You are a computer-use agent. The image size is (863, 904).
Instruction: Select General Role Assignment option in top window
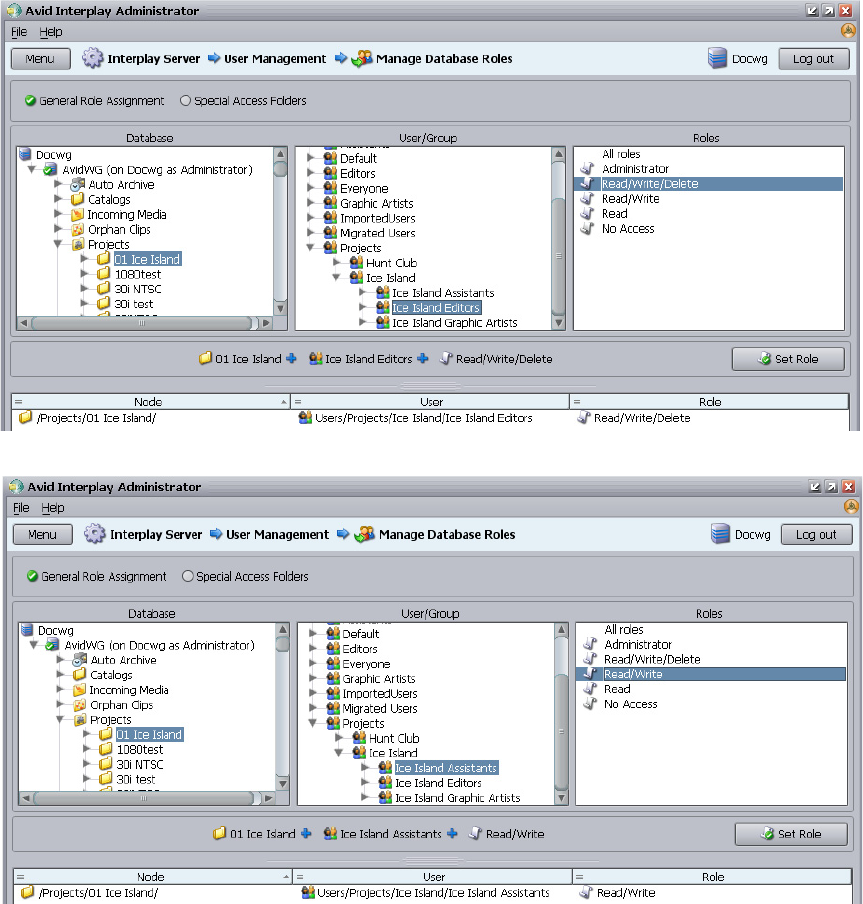pos(94,100)
